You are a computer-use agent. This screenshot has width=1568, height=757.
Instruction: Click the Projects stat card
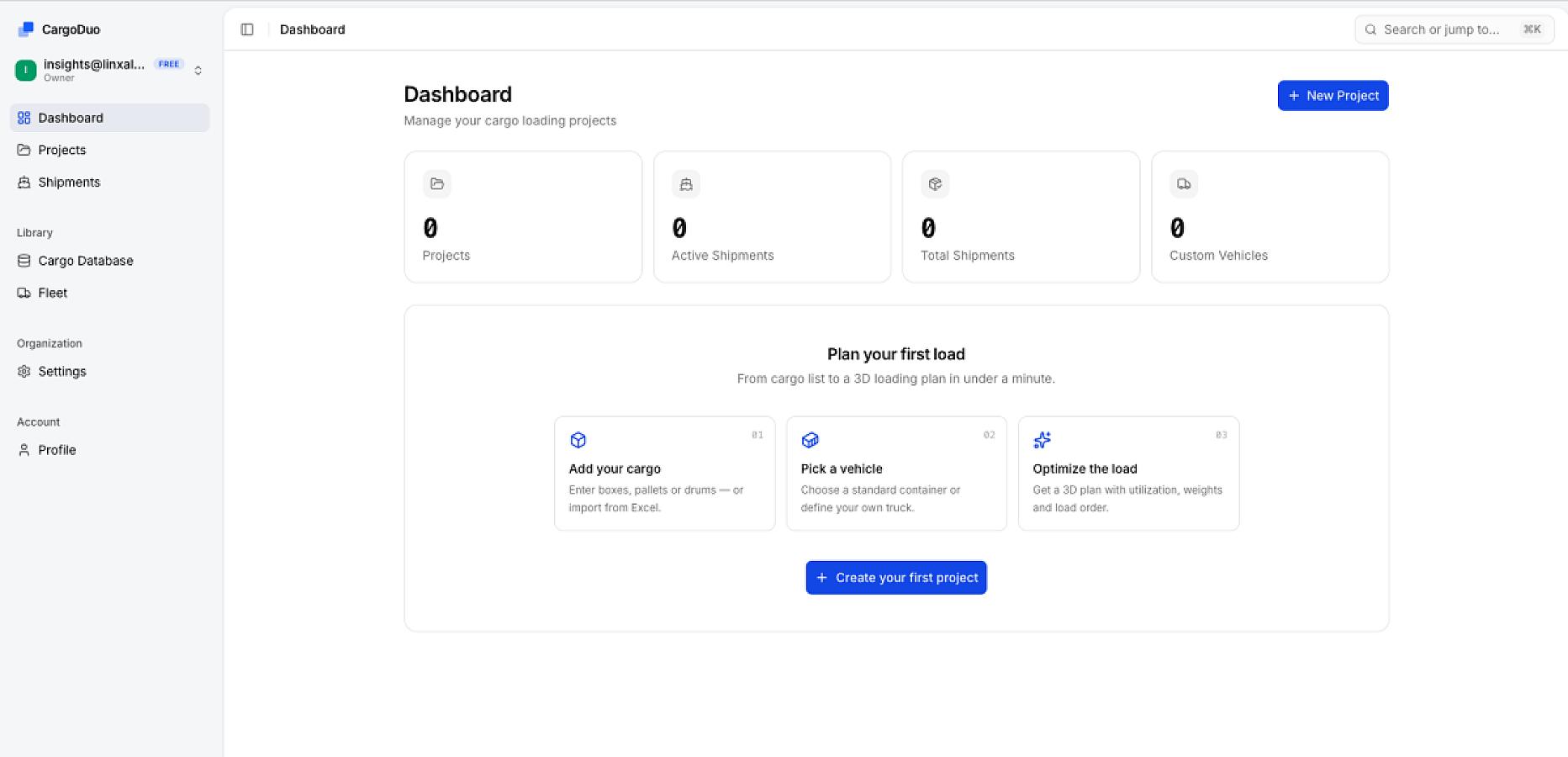[523, 217]
